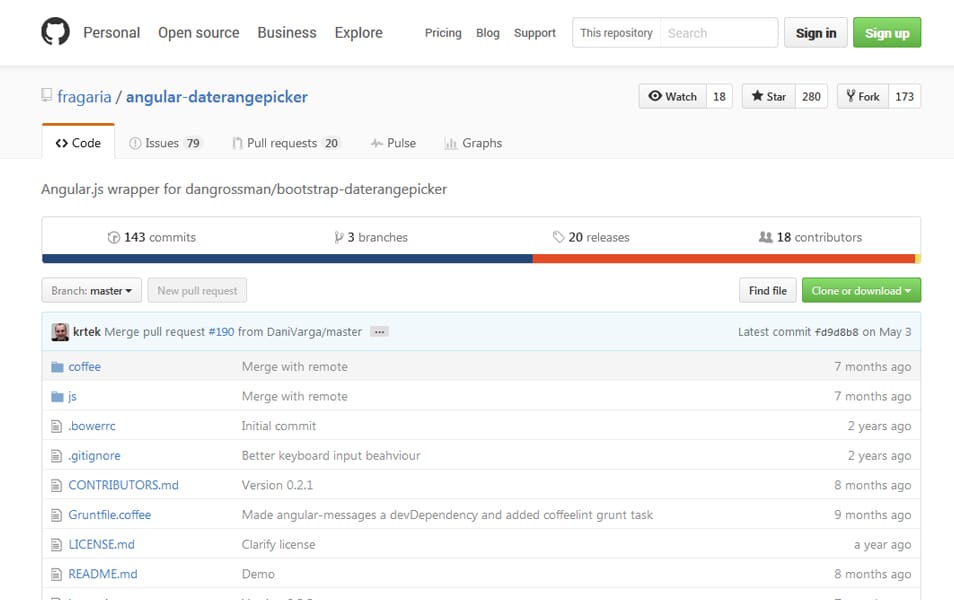Open the coffee folder

click(x=85, y=367)
